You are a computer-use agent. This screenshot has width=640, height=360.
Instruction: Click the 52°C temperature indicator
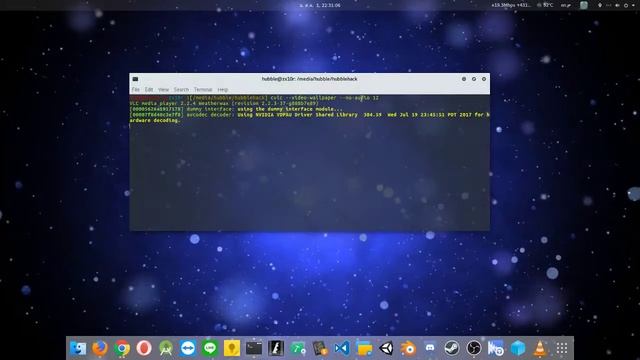(x=545, y=5)
